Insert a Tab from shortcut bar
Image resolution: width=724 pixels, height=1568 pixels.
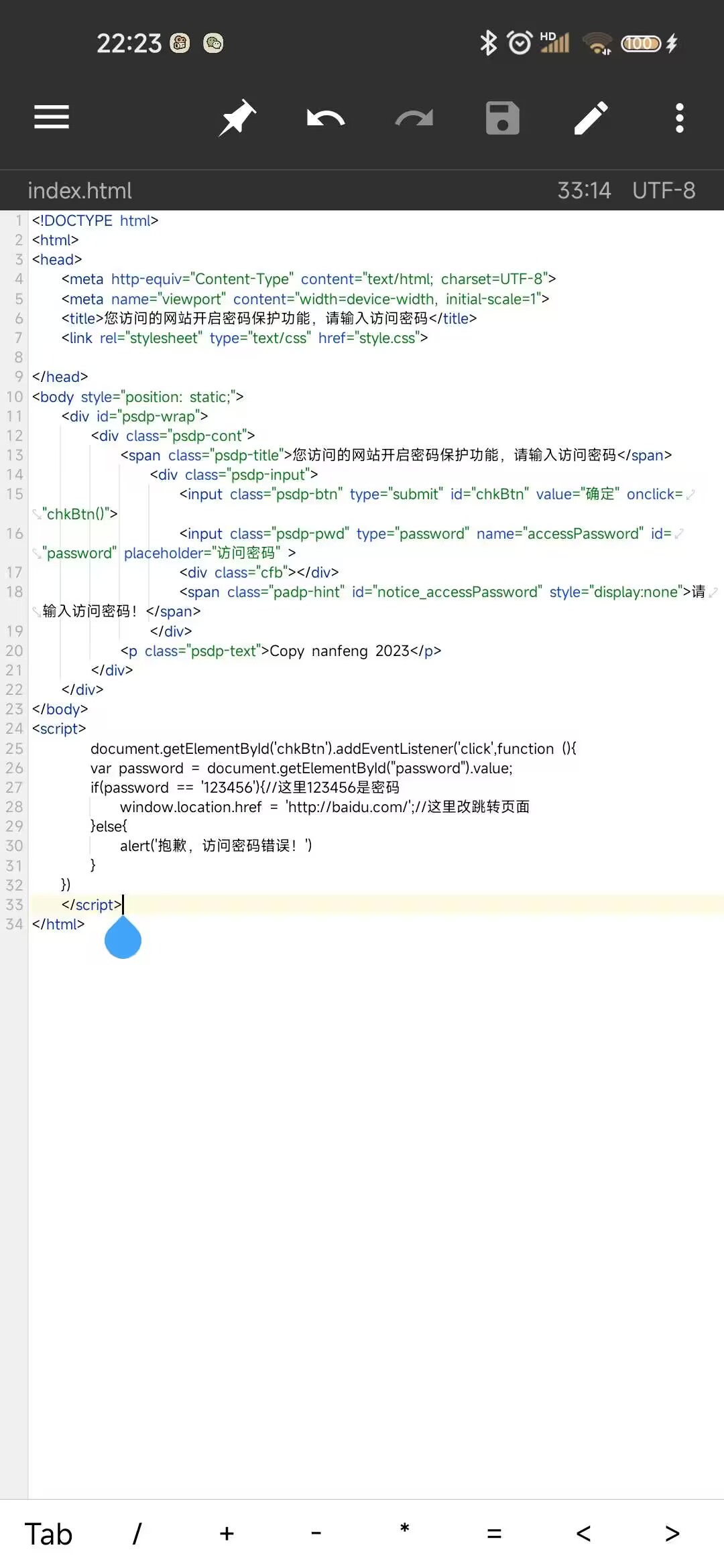(48, 1534)
